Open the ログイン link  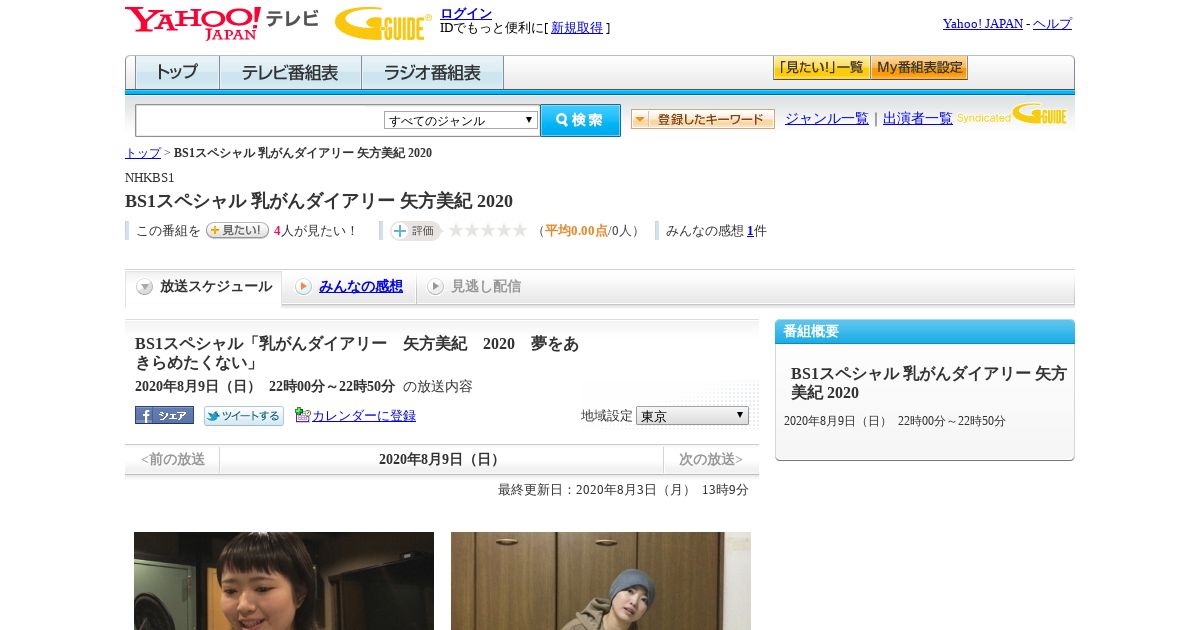click(466, 13)
